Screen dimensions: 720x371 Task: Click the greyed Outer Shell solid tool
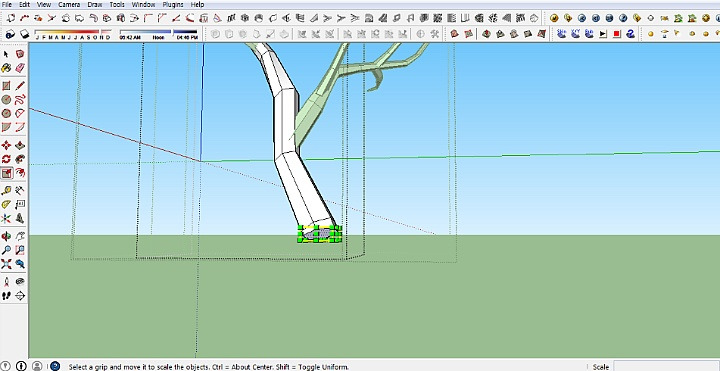pos(215,34)
